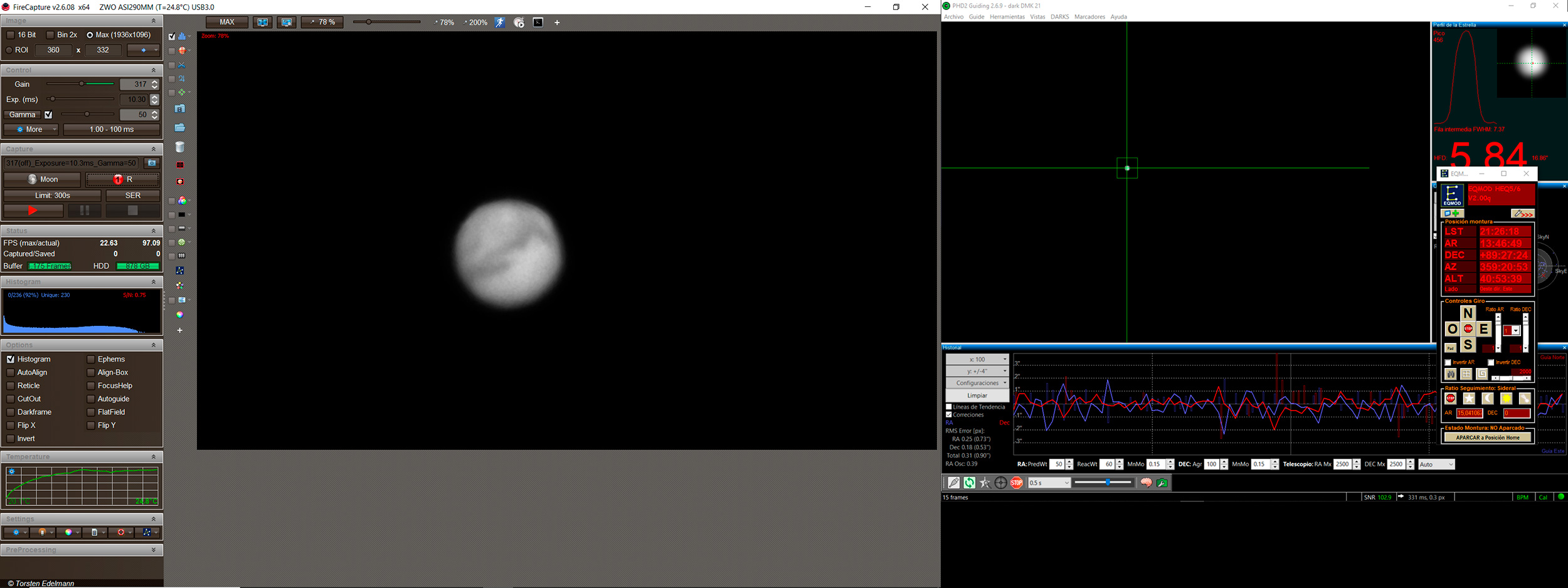Check Invertir AR in EQMOD
Viewport: 1568px width, 588px height.
1448,362
